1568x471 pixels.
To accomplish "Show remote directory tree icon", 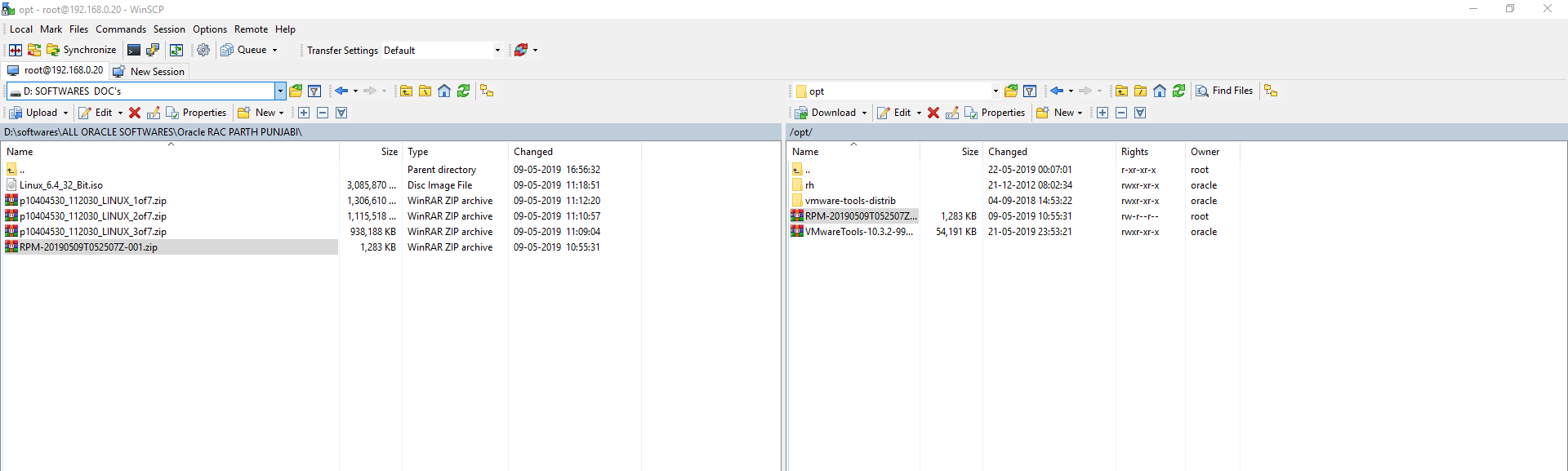I will click(1271, 91).
